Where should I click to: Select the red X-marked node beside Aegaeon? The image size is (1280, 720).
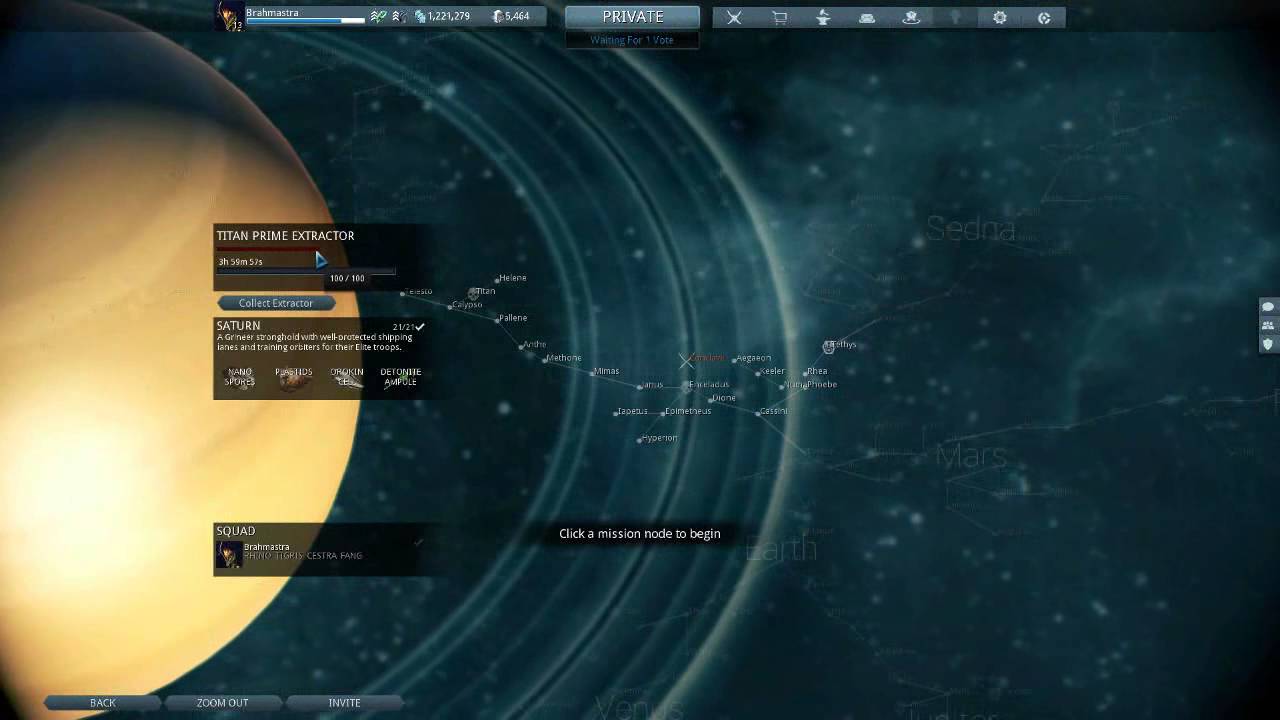pos(686,359)
